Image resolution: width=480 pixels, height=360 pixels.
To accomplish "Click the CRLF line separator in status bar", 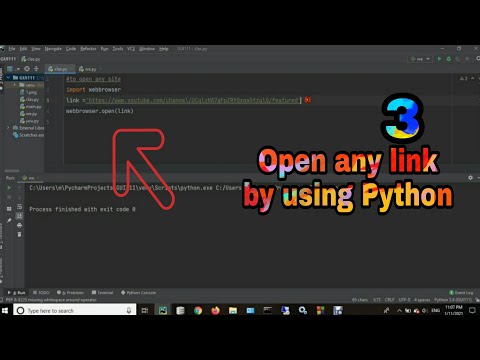I will (x=389, y=300).
